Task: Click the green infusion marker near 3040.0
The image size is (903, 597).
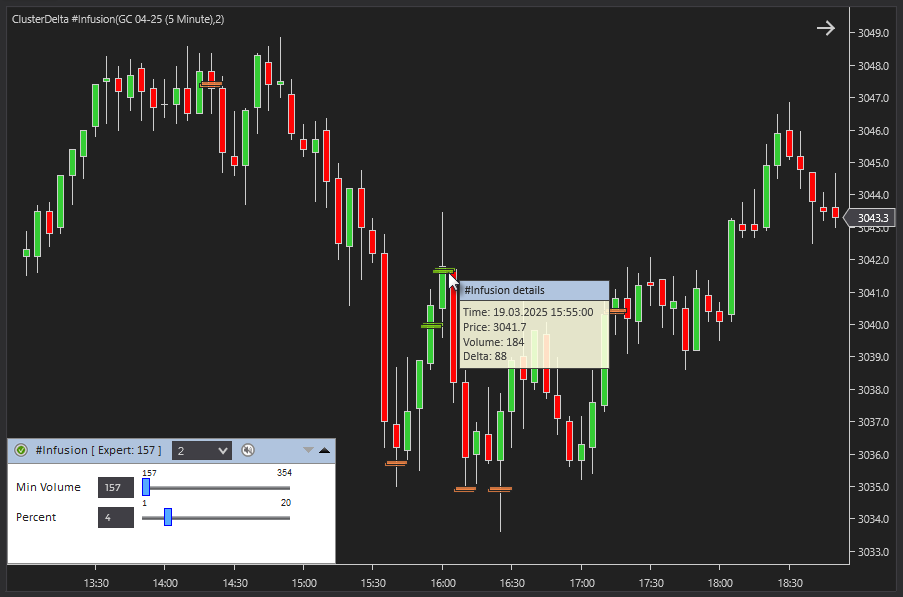Action: 431,325
